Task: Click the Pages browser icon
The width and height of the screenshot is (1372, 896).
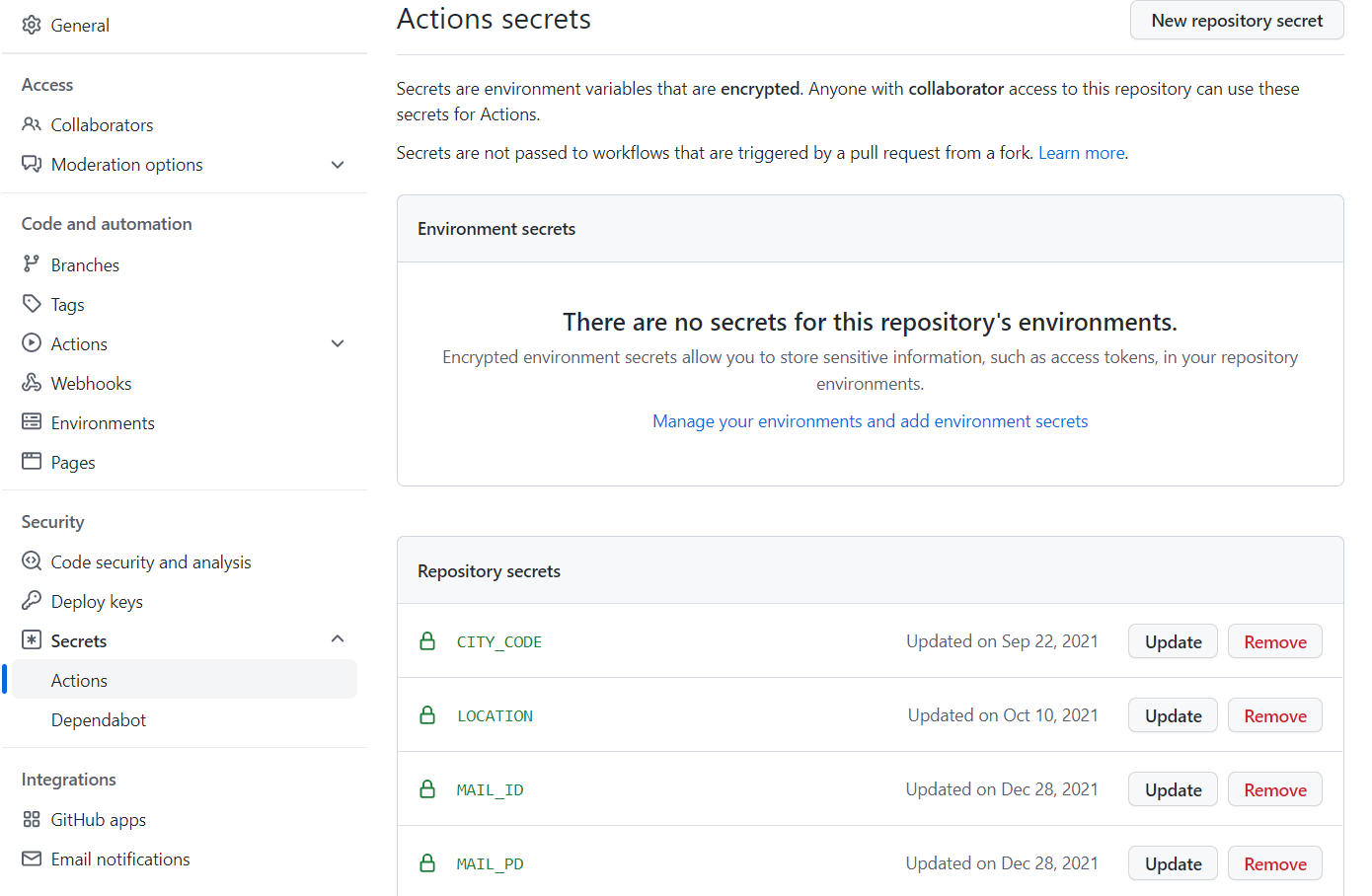Action: click(x=32, y=462)
